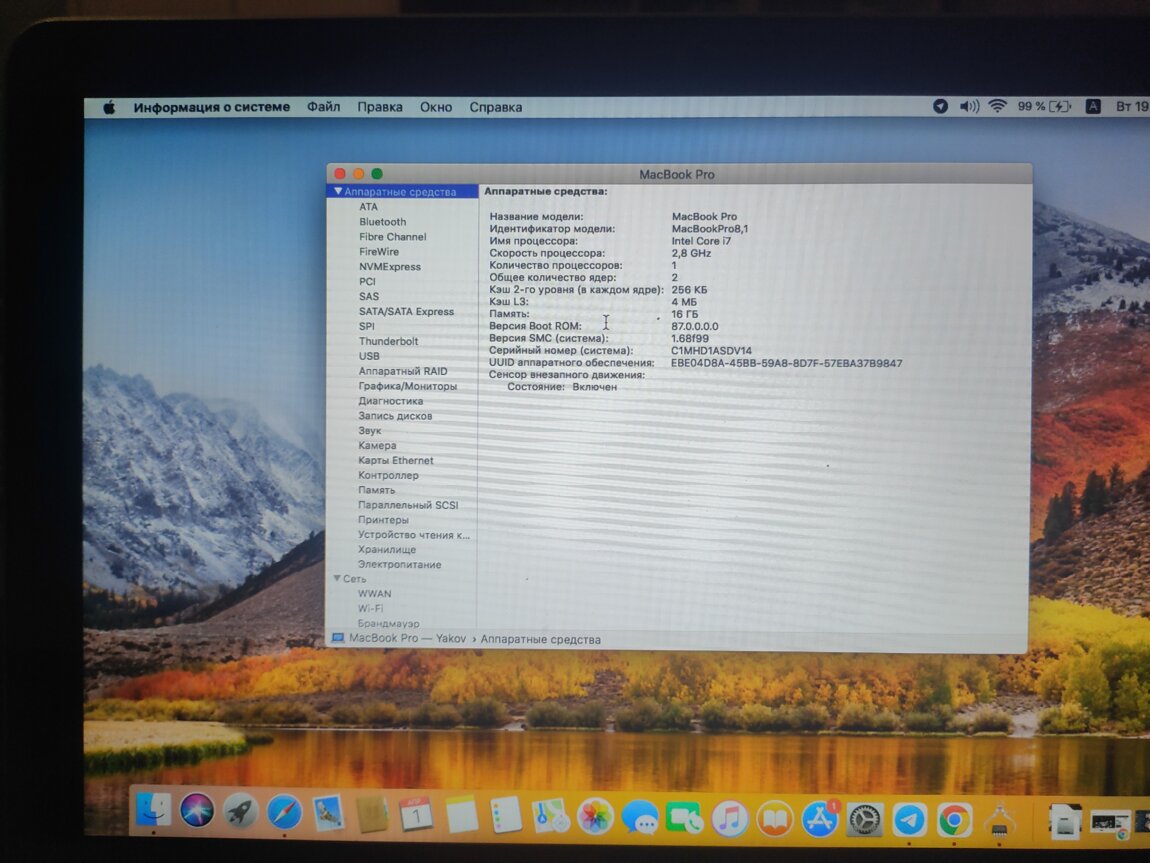The width and height of the screenshot is (1150, 863).
Task: Open the Apple menu
Action: pyautogui.click(x=109, y=108)
